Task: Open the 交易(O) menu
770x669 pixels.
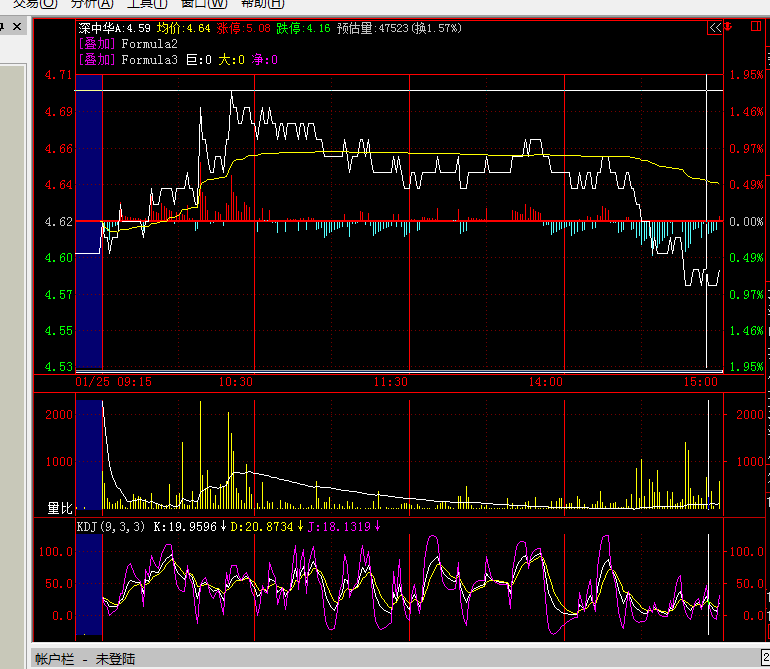Action: point(35,4)
